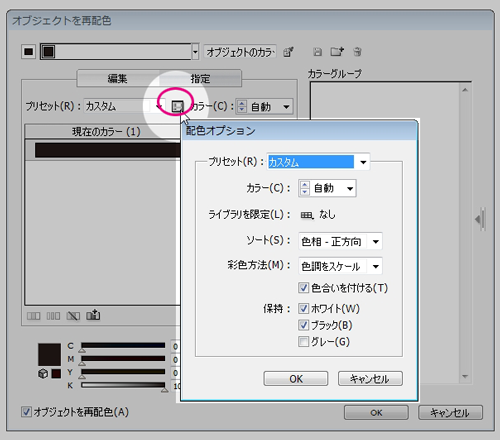Toggle the Combine Tints (T) checkbox
This screenshot has height=440, width=500.
click(303, 287)
